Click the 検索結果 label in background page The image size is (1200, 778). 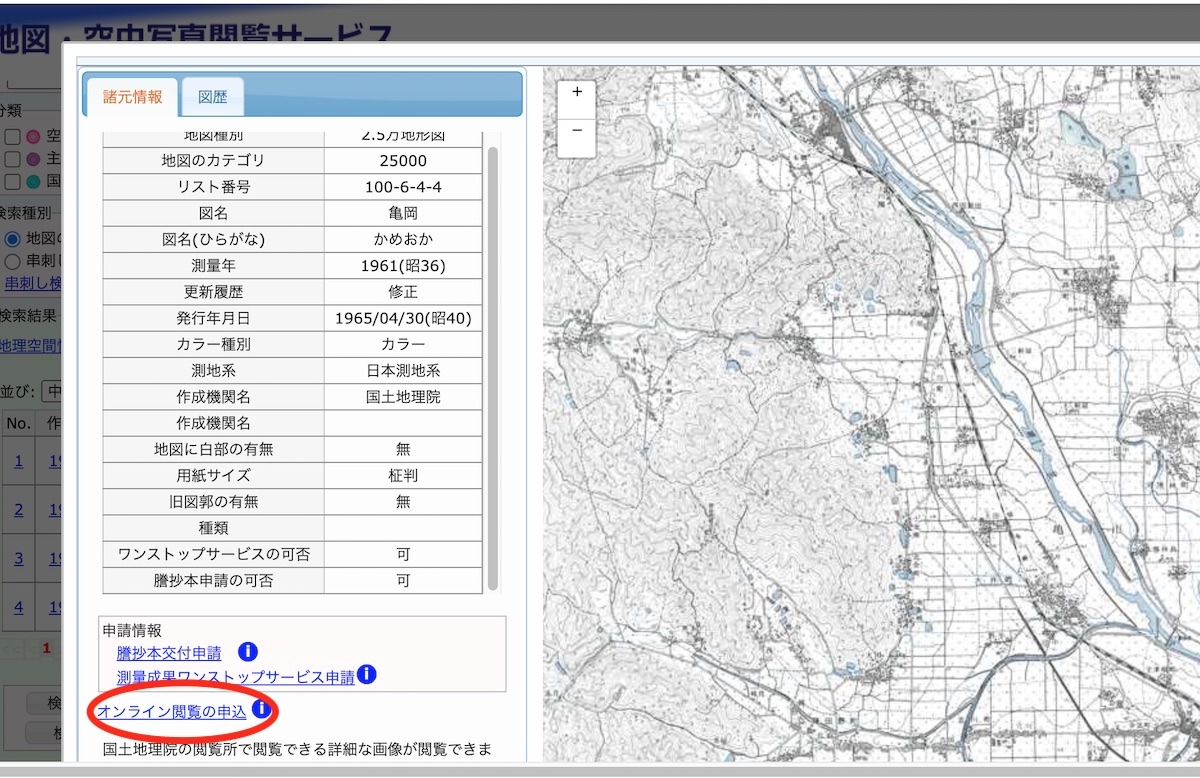[x=28, y=316]
